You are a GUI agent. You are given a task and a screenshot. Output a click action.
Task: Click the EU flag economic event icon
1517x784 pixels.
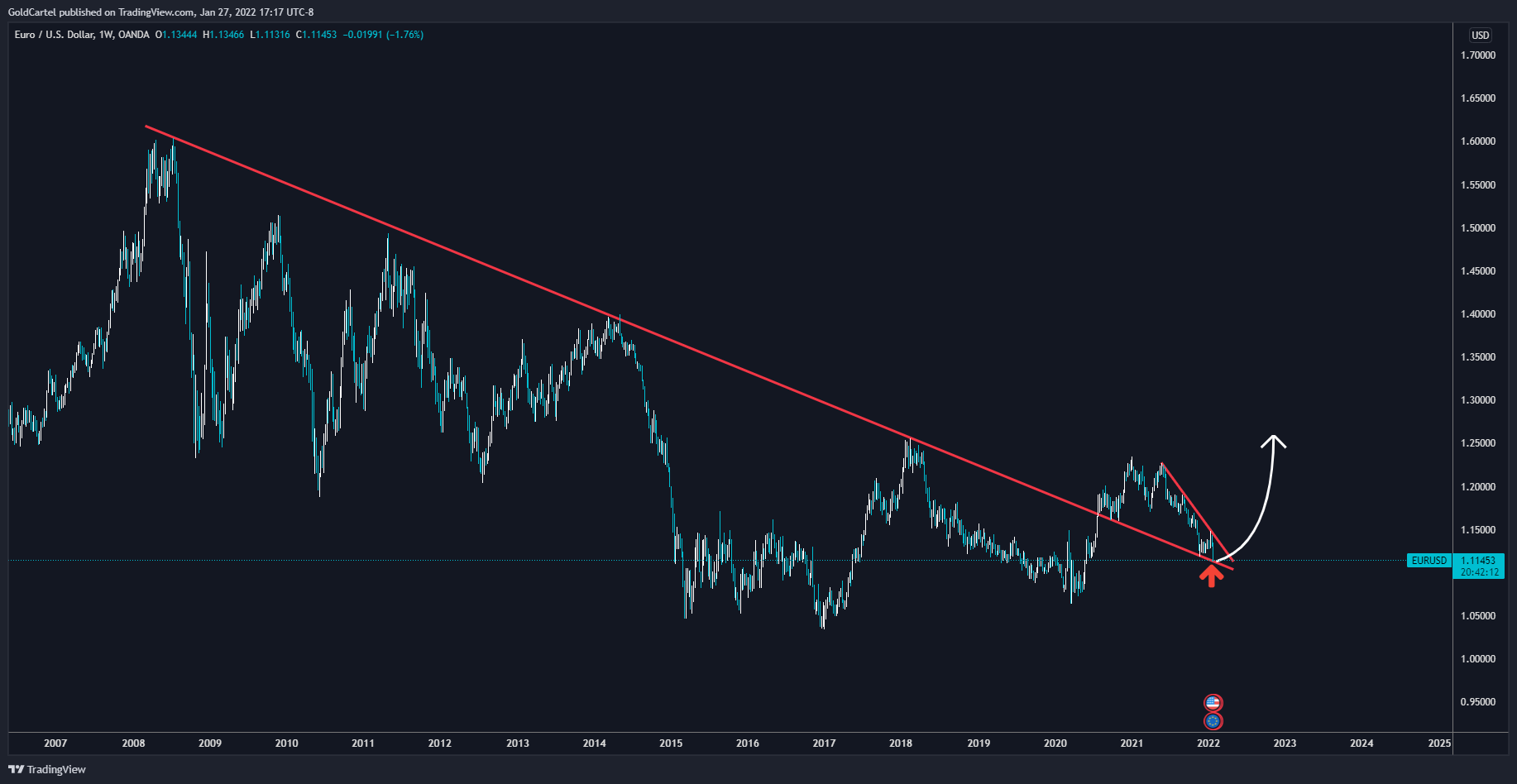[x=1213, y=721]
